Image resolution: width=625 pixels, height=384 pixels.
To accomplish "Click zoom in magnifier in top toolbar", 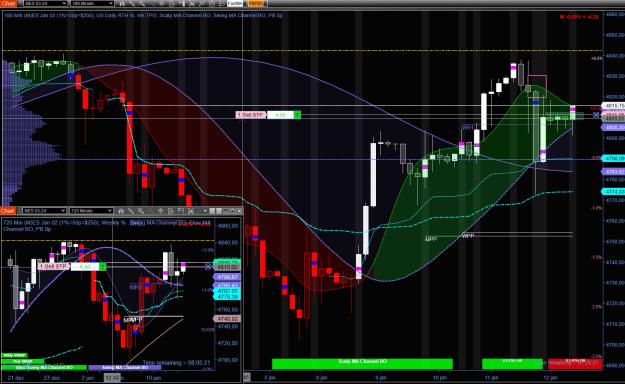I will point(142,4).
